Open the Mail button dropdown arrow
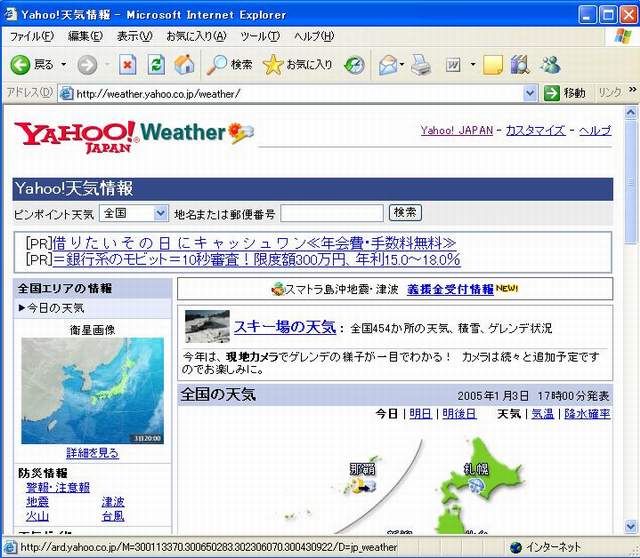640x558 pixels. 402,64
